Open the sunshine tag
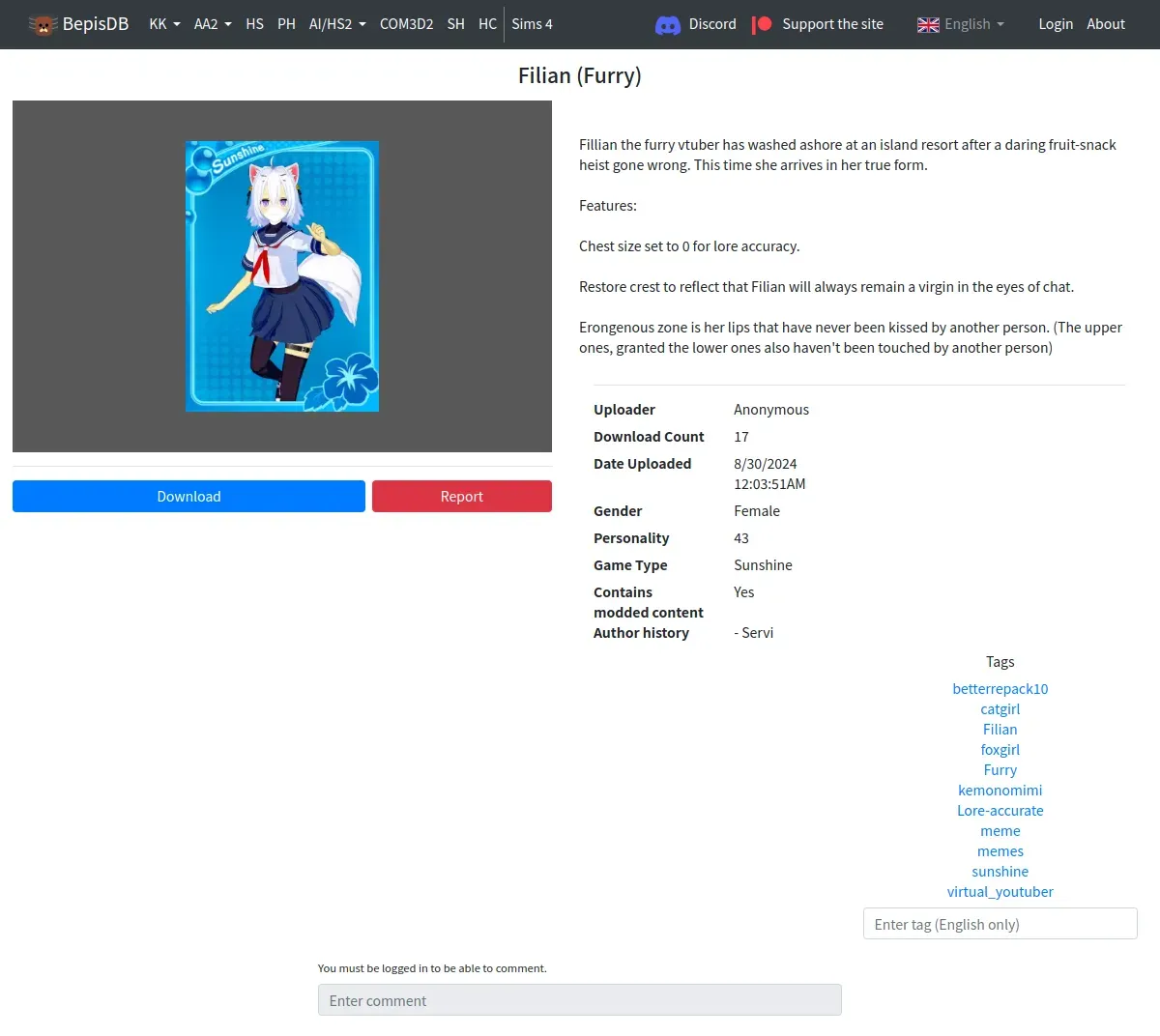This screenshot has height=1036, width=1160. (x=1000, y=872)
